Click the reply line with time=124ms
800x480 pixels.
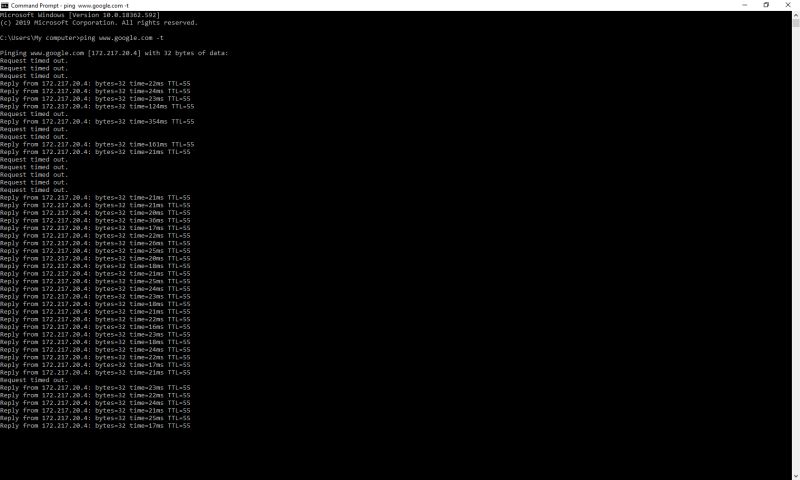pyautogui.click(x=97, y=106)
